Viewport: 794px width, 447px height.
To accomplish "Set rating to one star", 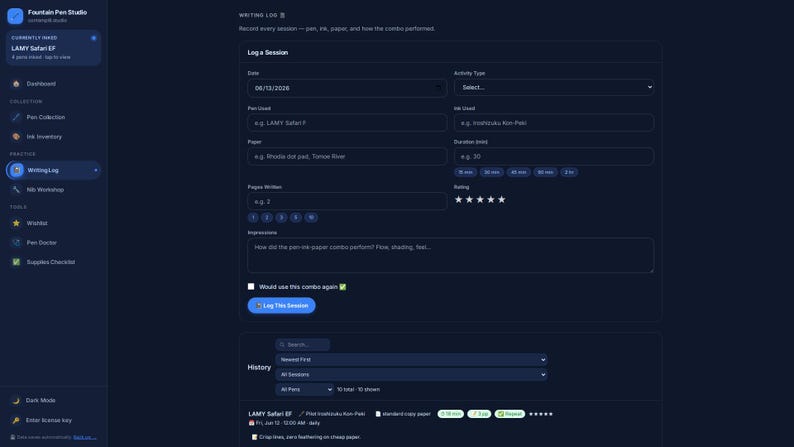I will 458,199.
